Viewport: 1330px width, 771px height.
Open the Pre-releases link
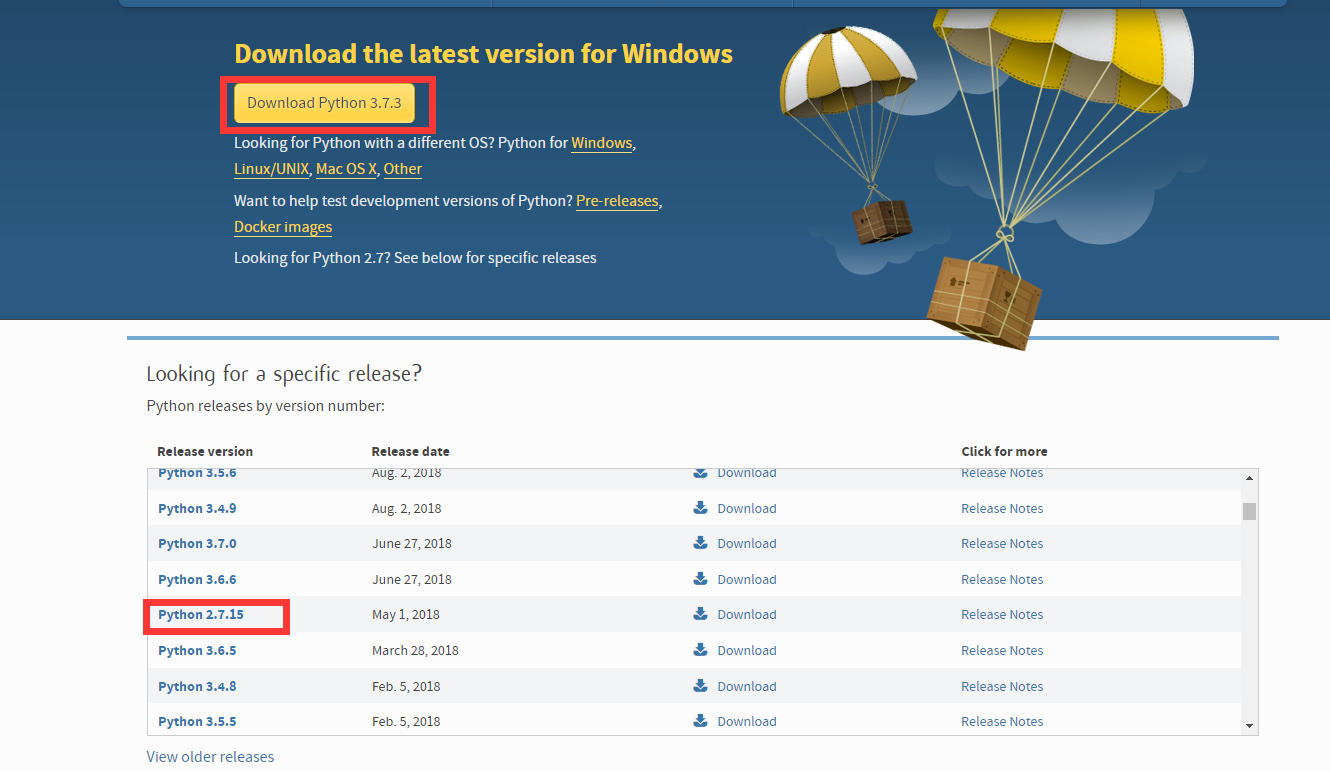click(x=617, y=201)
